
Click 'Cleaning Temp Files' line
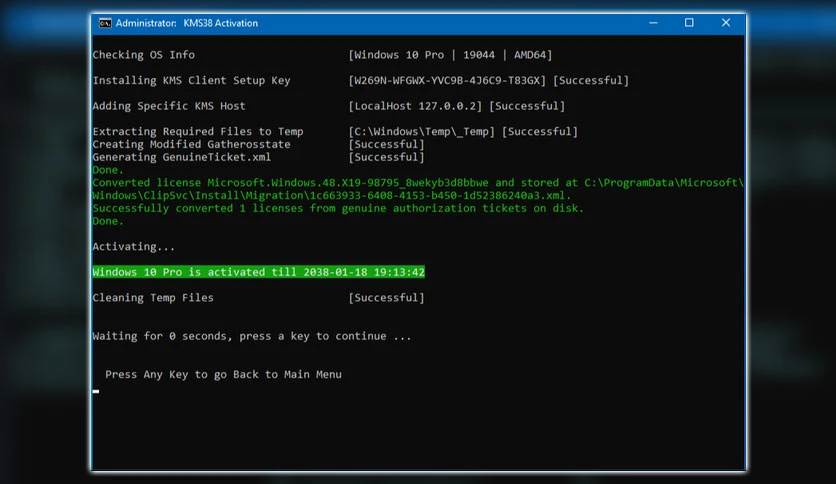pos(153,298)
